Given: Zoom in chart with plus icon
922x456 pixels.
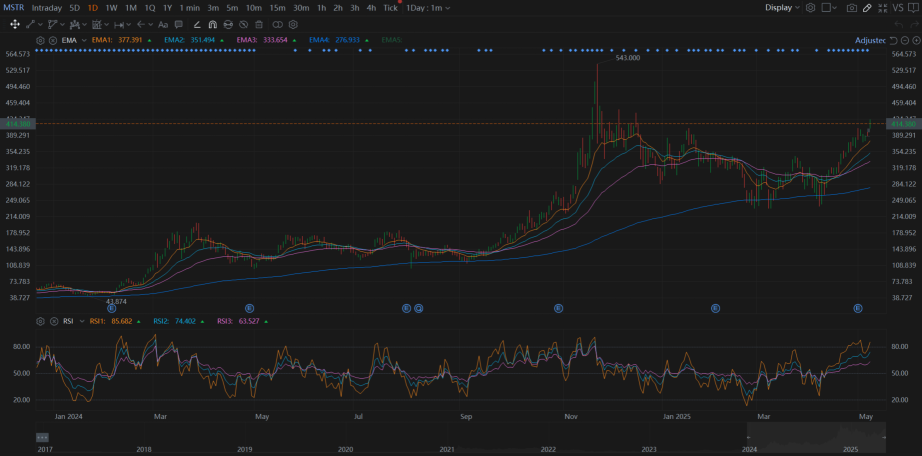Looking at the screenshot, I should pyautogui.click(x=916, y=41).
